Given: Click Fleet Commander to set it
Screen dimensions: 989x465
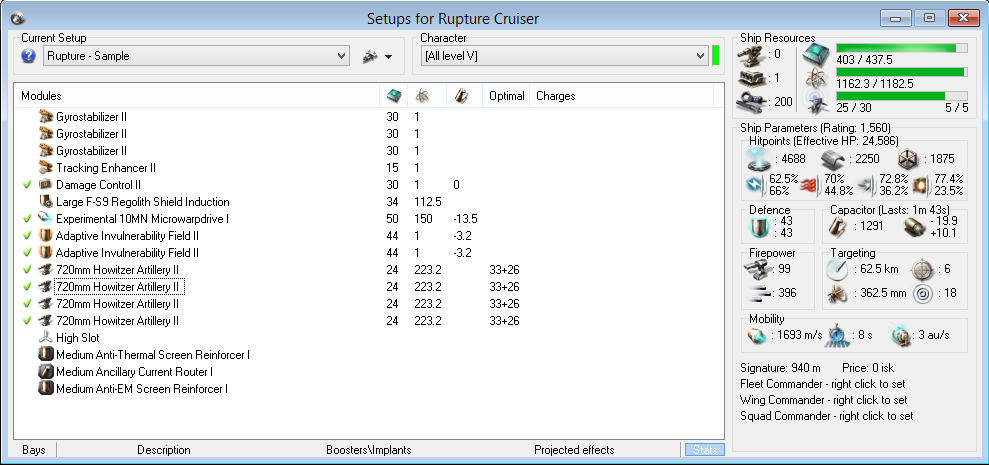Looking at the screenshot, I should [x=824, y=384].
